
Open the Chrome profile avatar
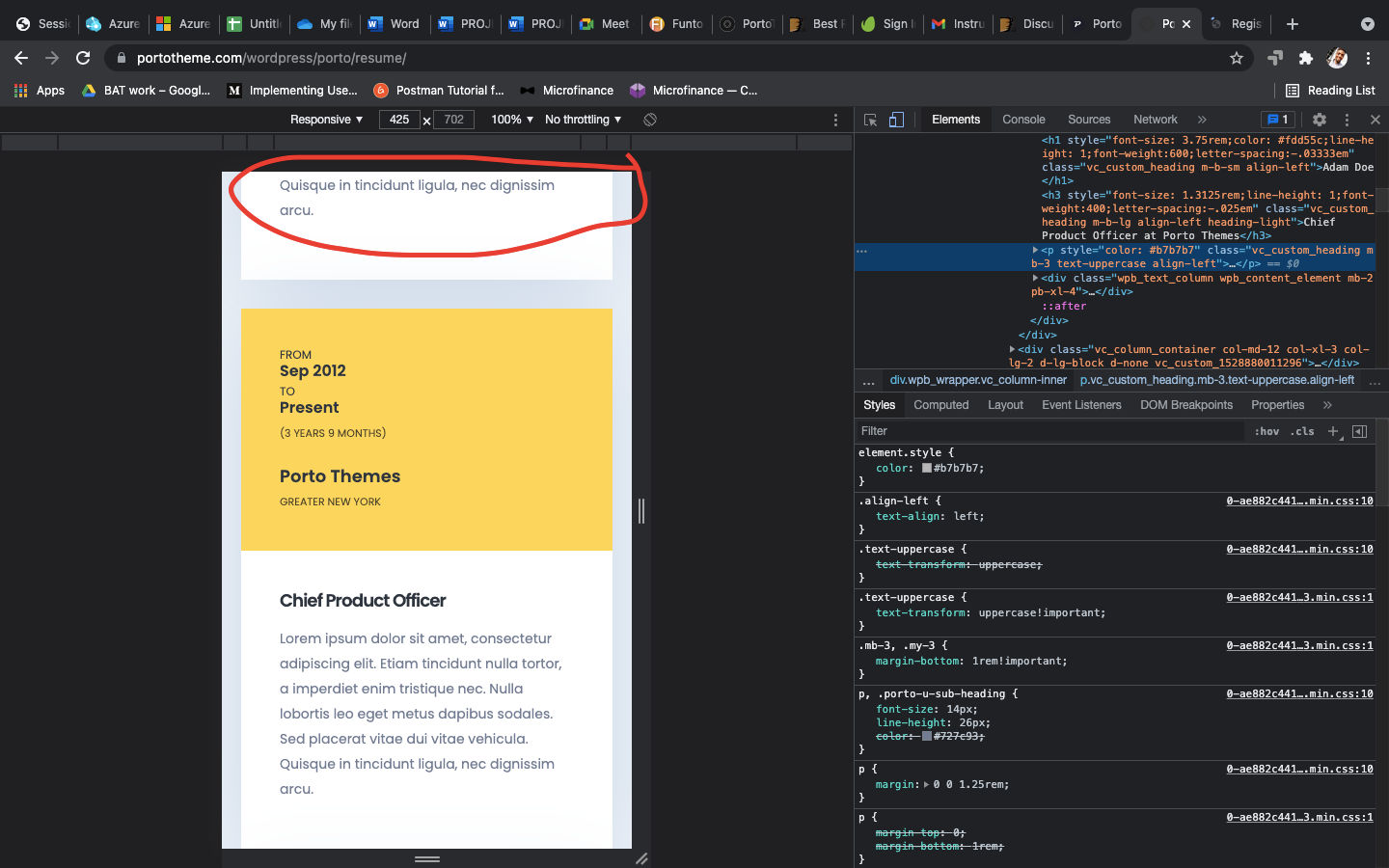tap(1337, 58)
